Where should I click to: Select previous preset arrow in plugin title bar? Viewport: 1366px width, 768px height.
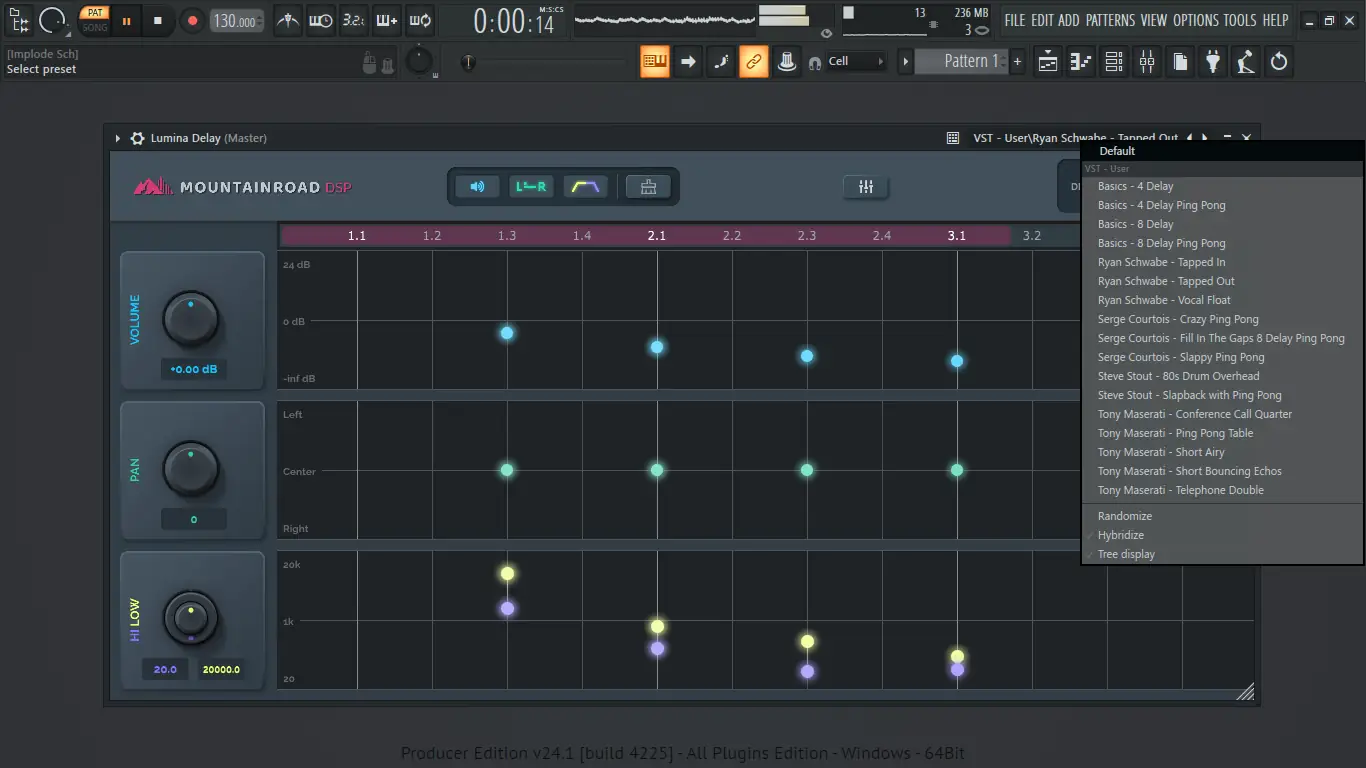point(1189,138)
